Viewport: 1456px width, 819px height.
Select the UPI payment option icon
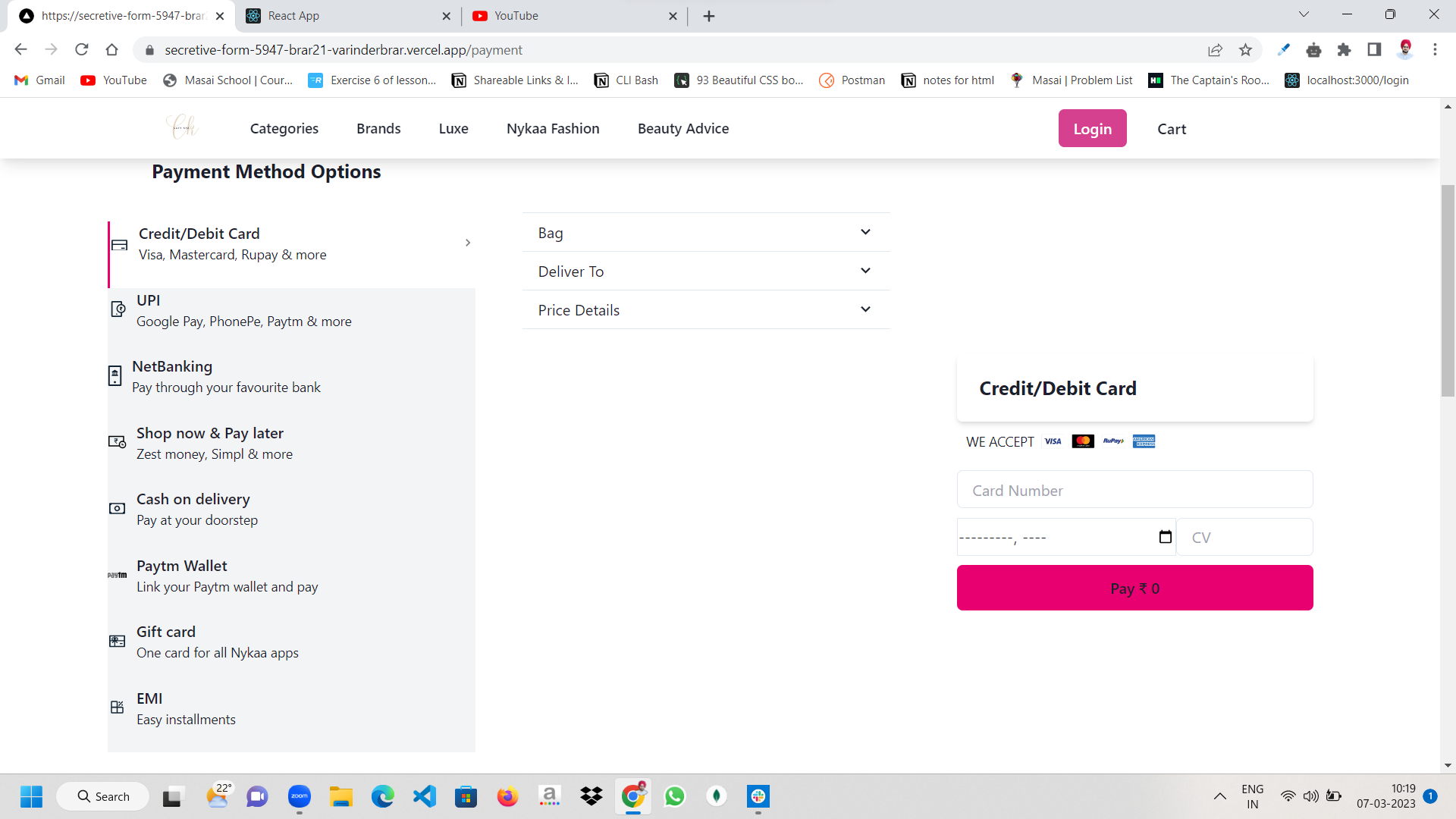(x=118, y=309)
